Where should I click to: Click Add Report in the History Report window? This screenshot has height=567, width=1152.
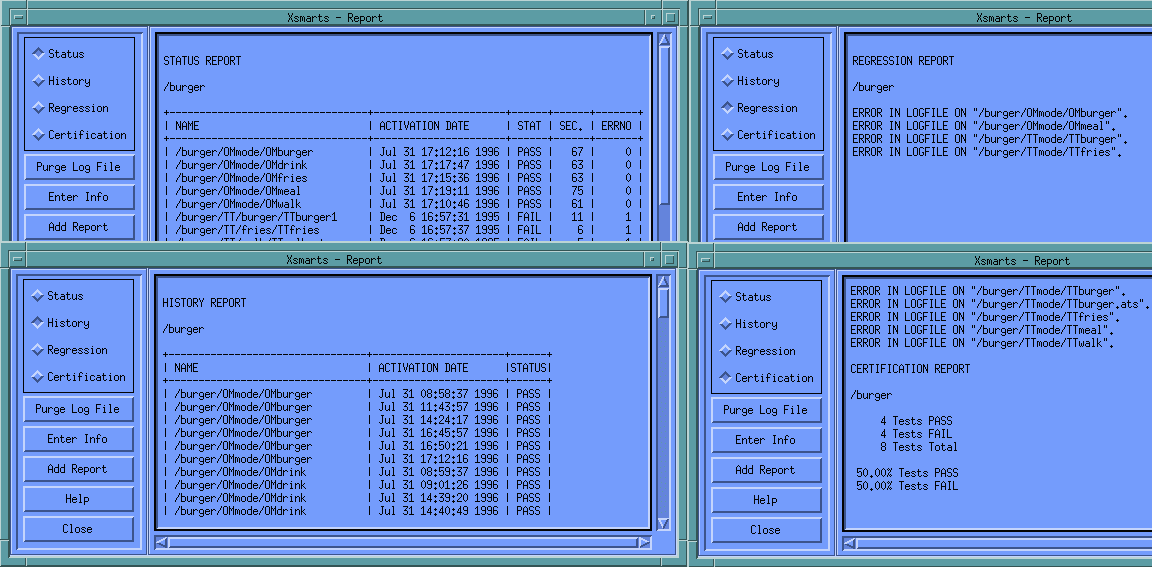pos(77,469)
